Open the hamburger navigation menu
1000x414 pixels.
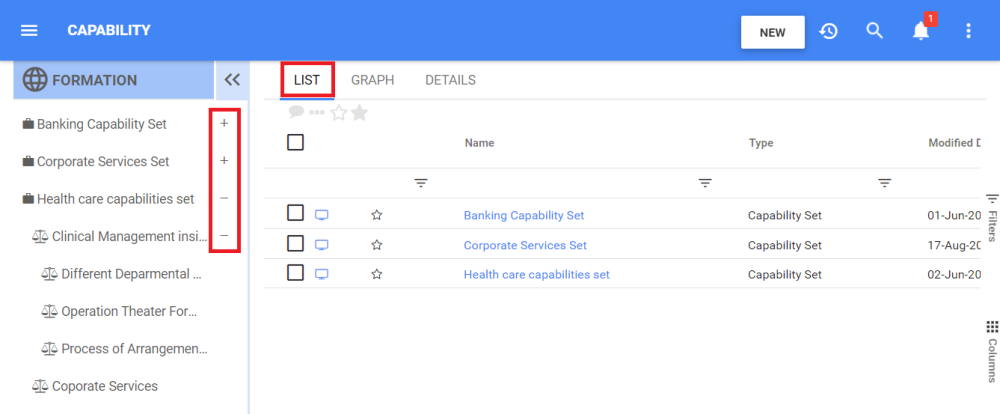pos(29,31)
